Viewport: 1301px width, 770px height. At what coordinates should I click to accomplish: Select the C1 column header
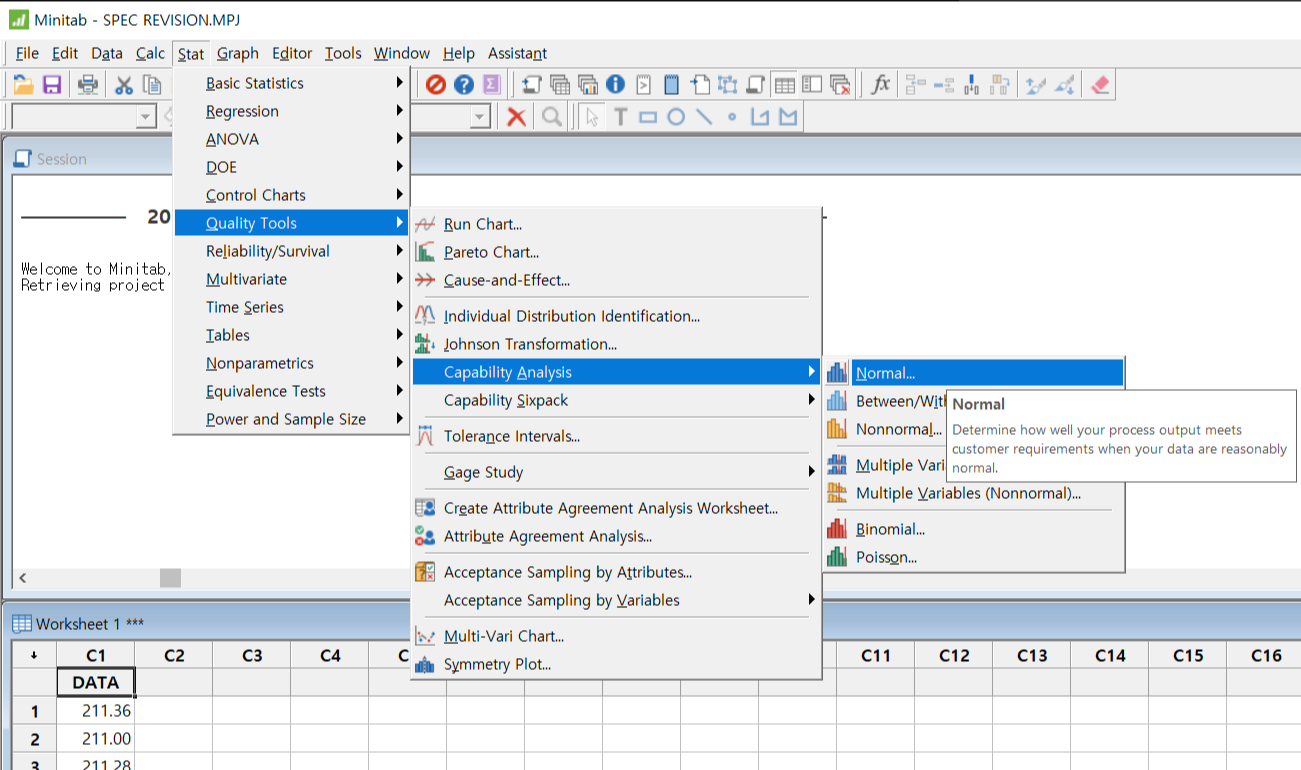[x=96, y=655]
